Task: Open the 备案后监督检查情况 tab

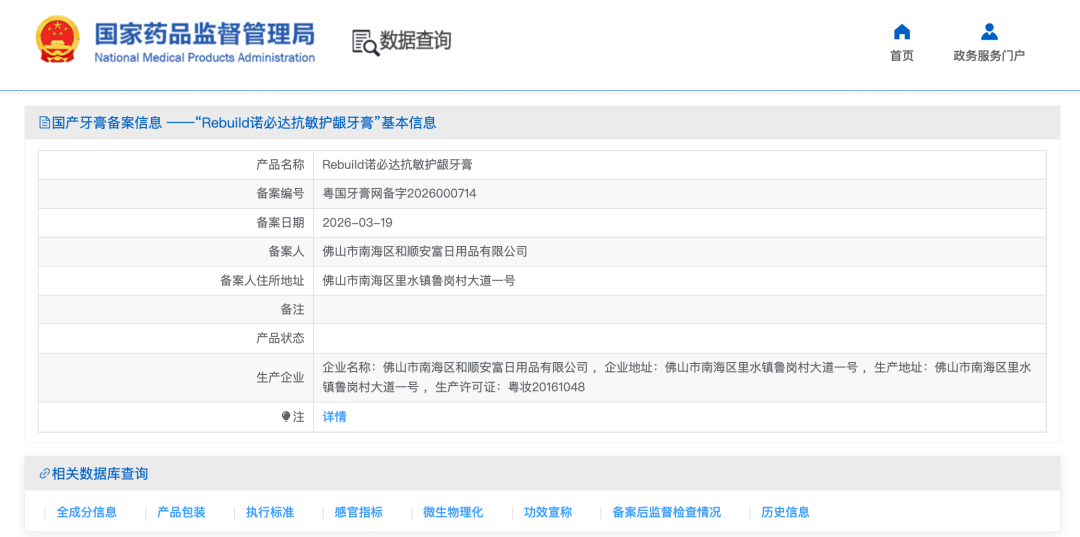Action: (667, 512)
